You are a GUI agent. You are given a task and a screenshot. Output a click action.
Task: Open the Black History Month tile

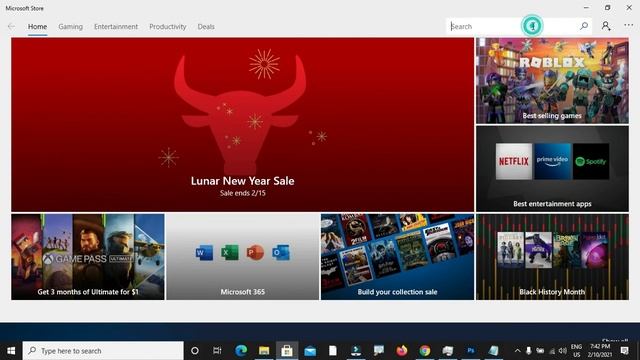(552, 257)
